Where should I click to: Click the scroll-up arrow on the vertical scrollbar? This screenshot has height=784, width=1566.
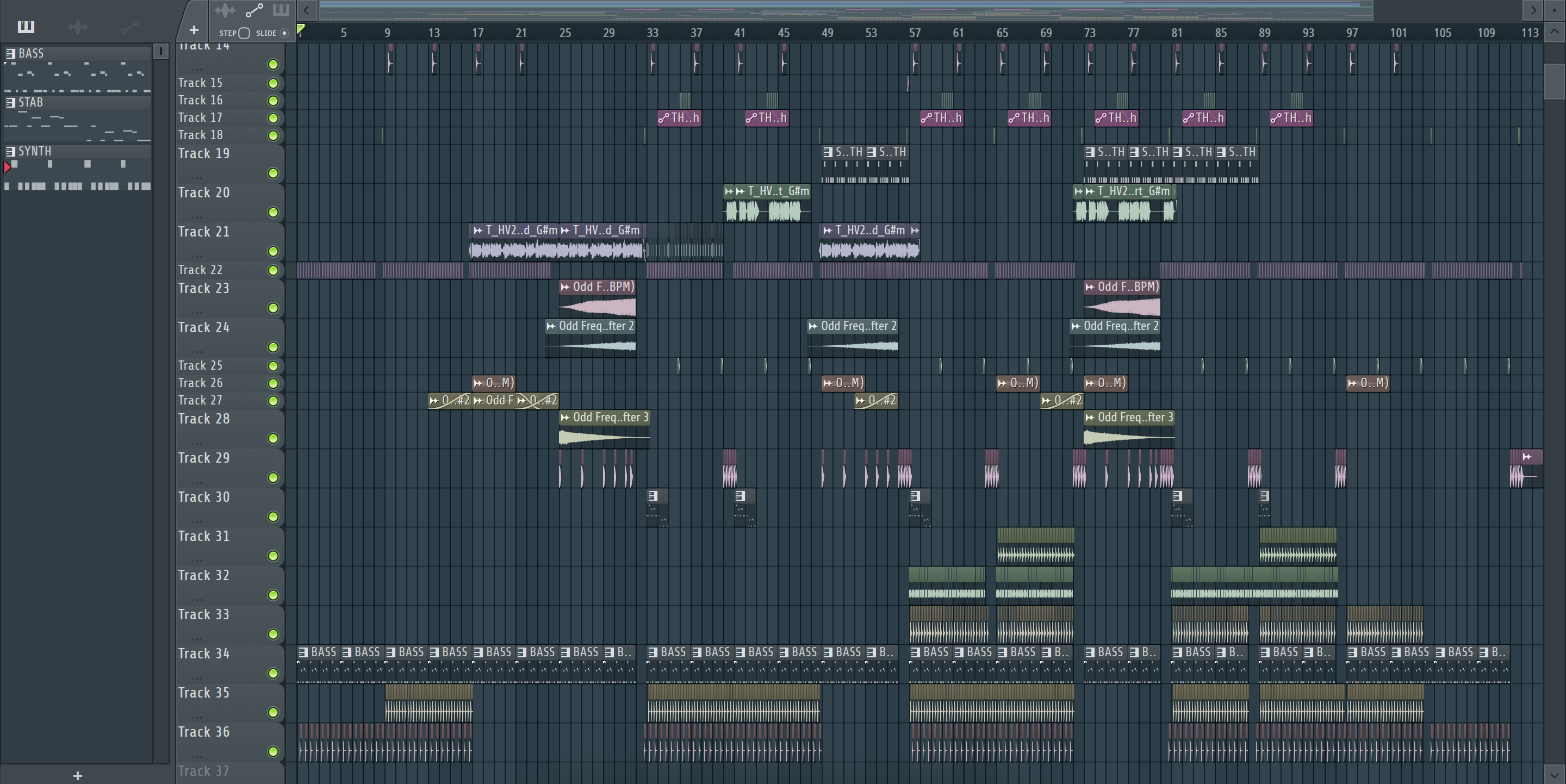click(x=1554, y=32)
